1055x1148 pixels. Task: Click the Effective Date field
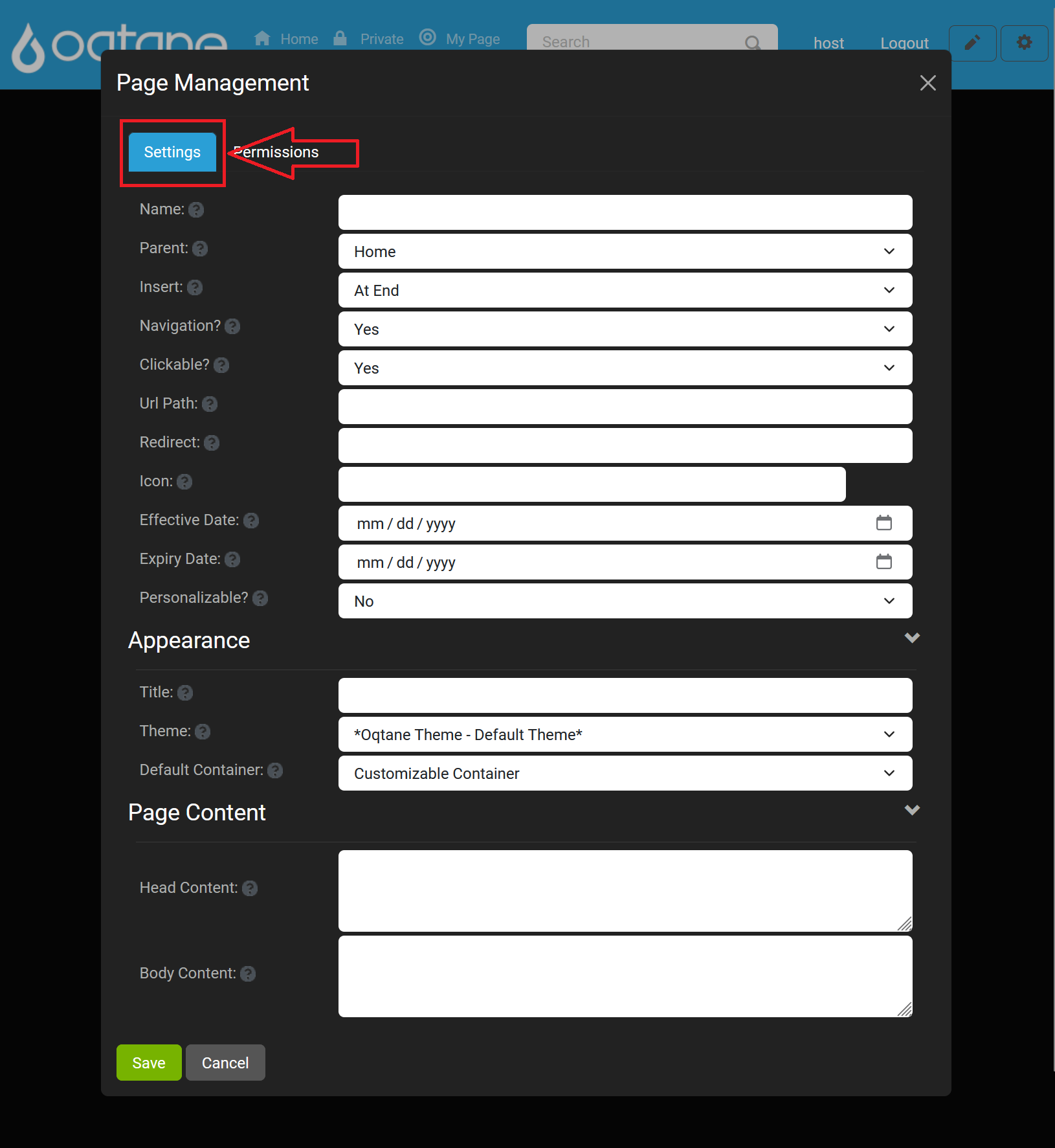625,523
